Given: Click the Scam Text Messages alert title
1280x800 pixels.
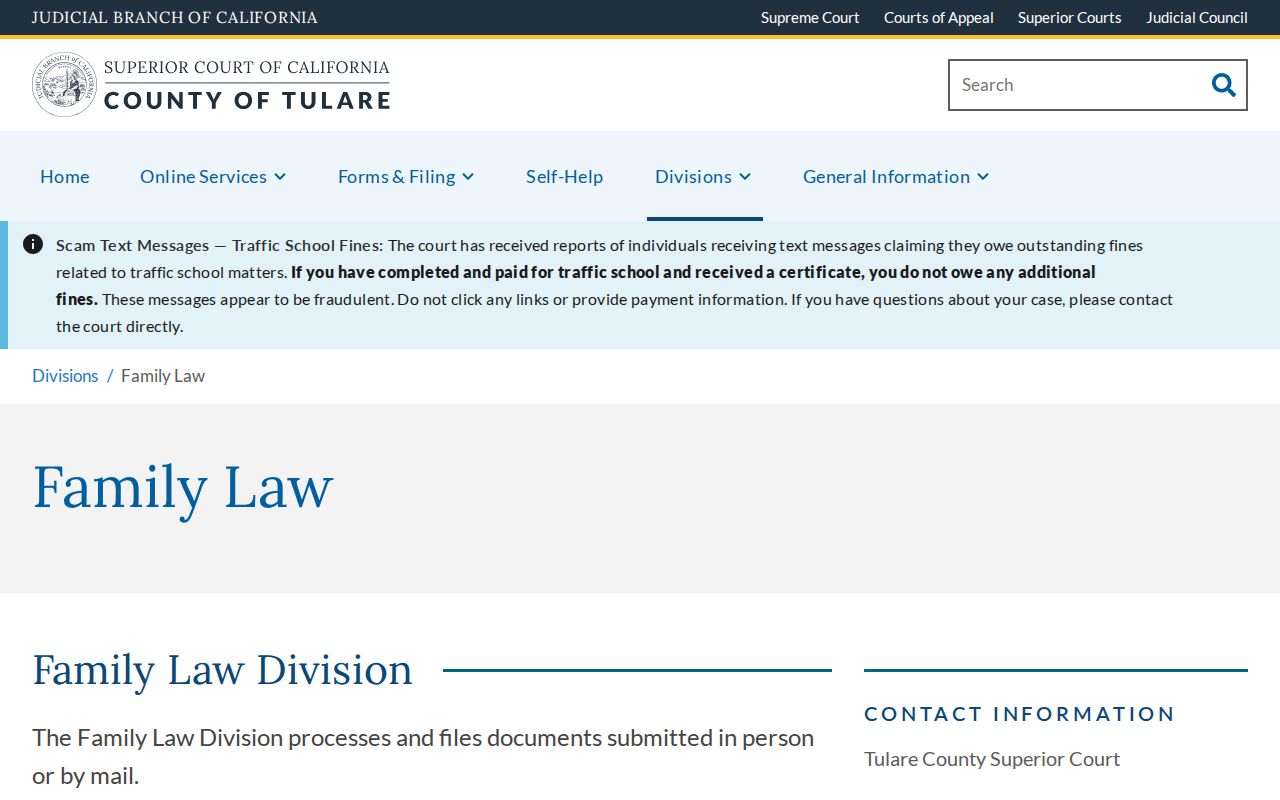Looking at the screenshot, I should click(219, 245).
